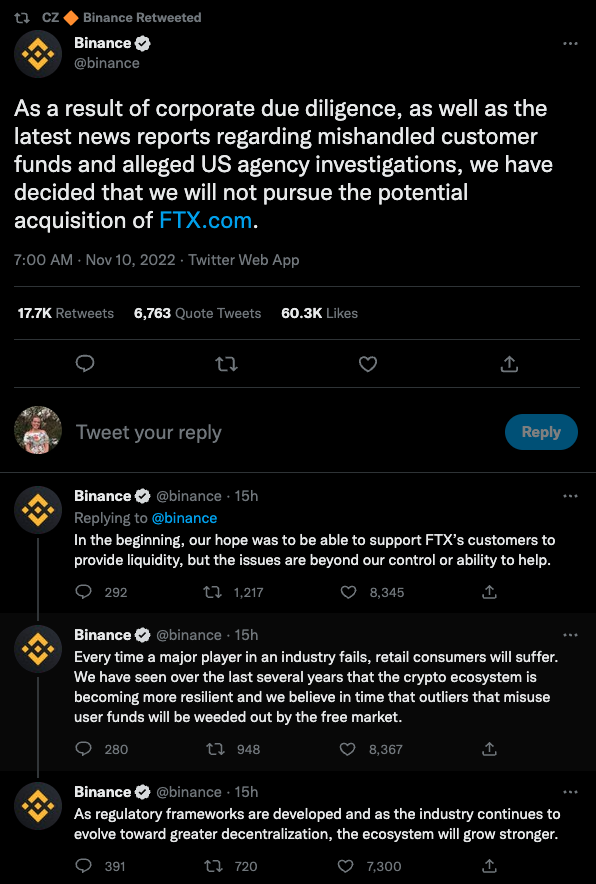Like the main Binance FTX acquisition tweet
This screenshot has height=884, width=596.
click(x=368, y=364)
